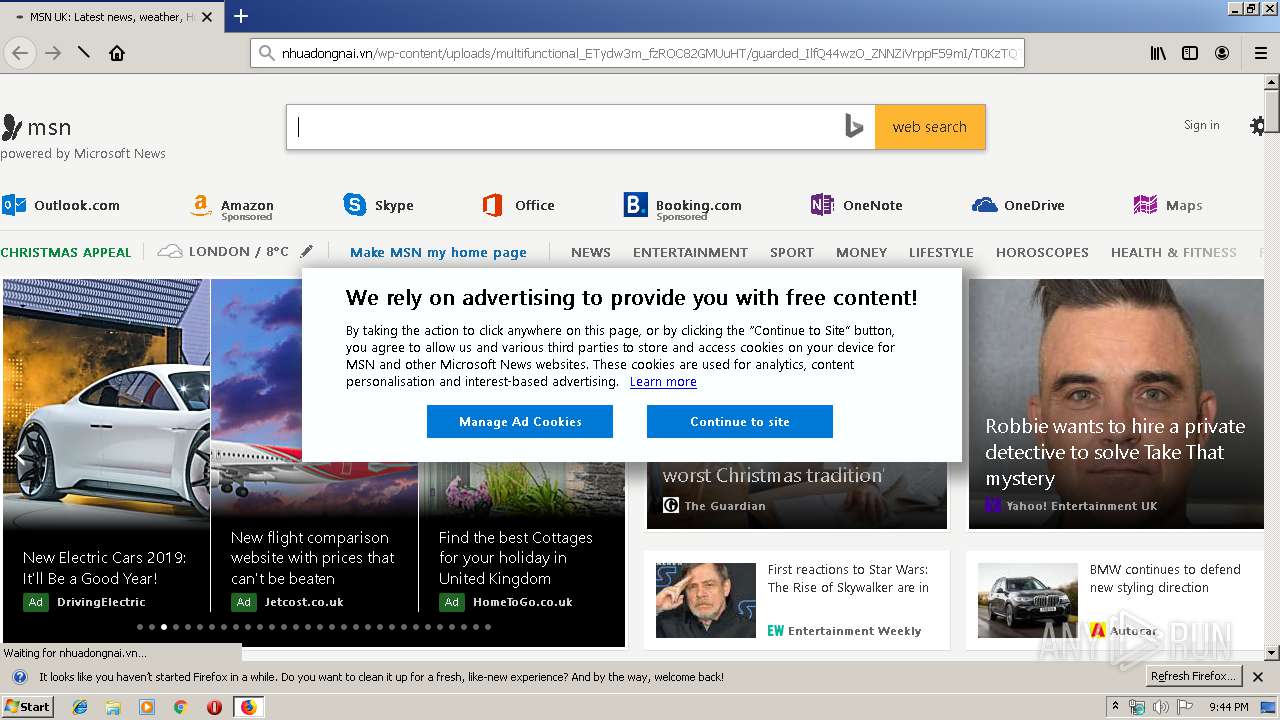
Task: Stop loading the page
Action: (x=84, y=53)
